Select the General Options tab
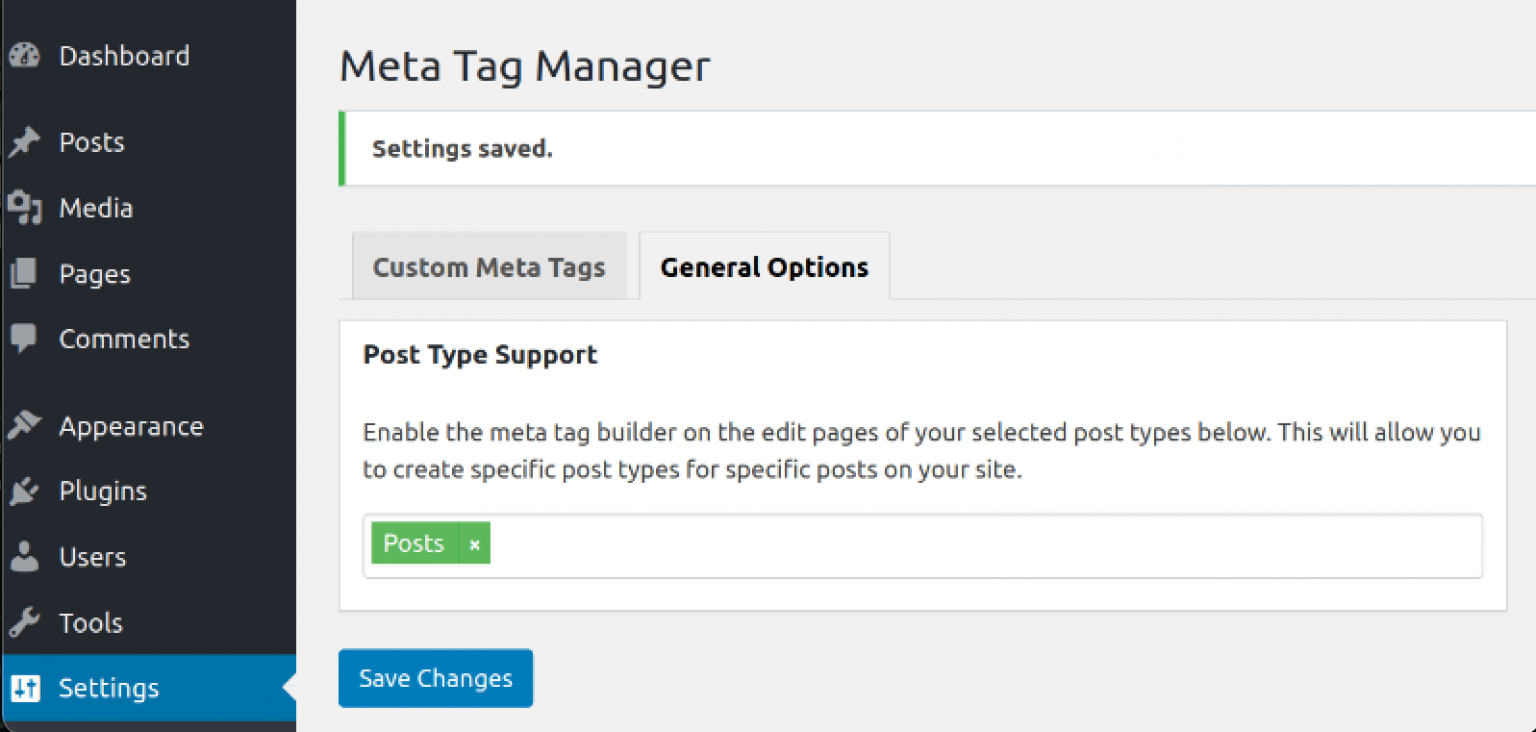 764,267
